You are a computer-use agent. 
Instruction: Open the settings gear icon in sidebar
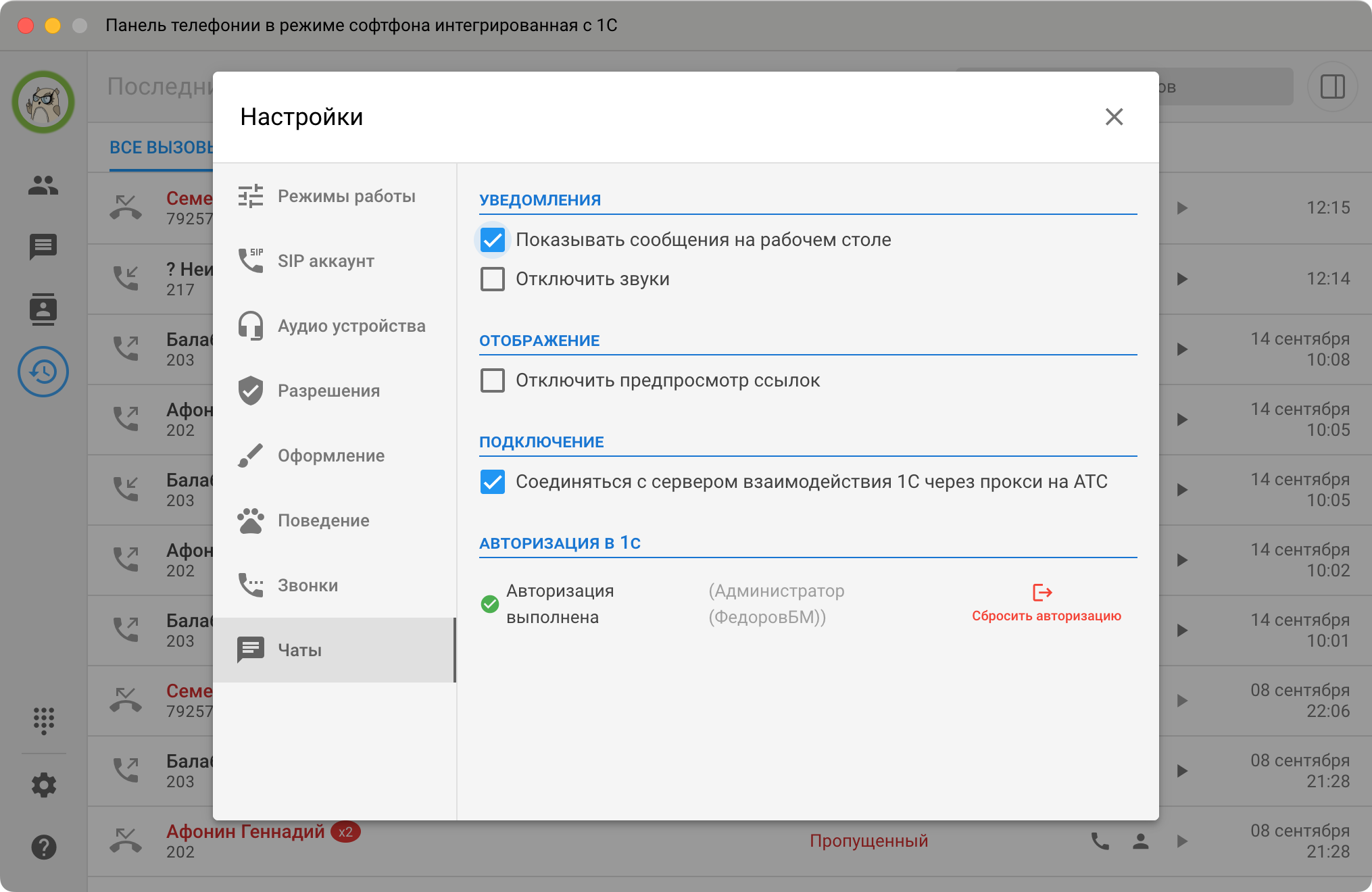(x=43, y=785)
